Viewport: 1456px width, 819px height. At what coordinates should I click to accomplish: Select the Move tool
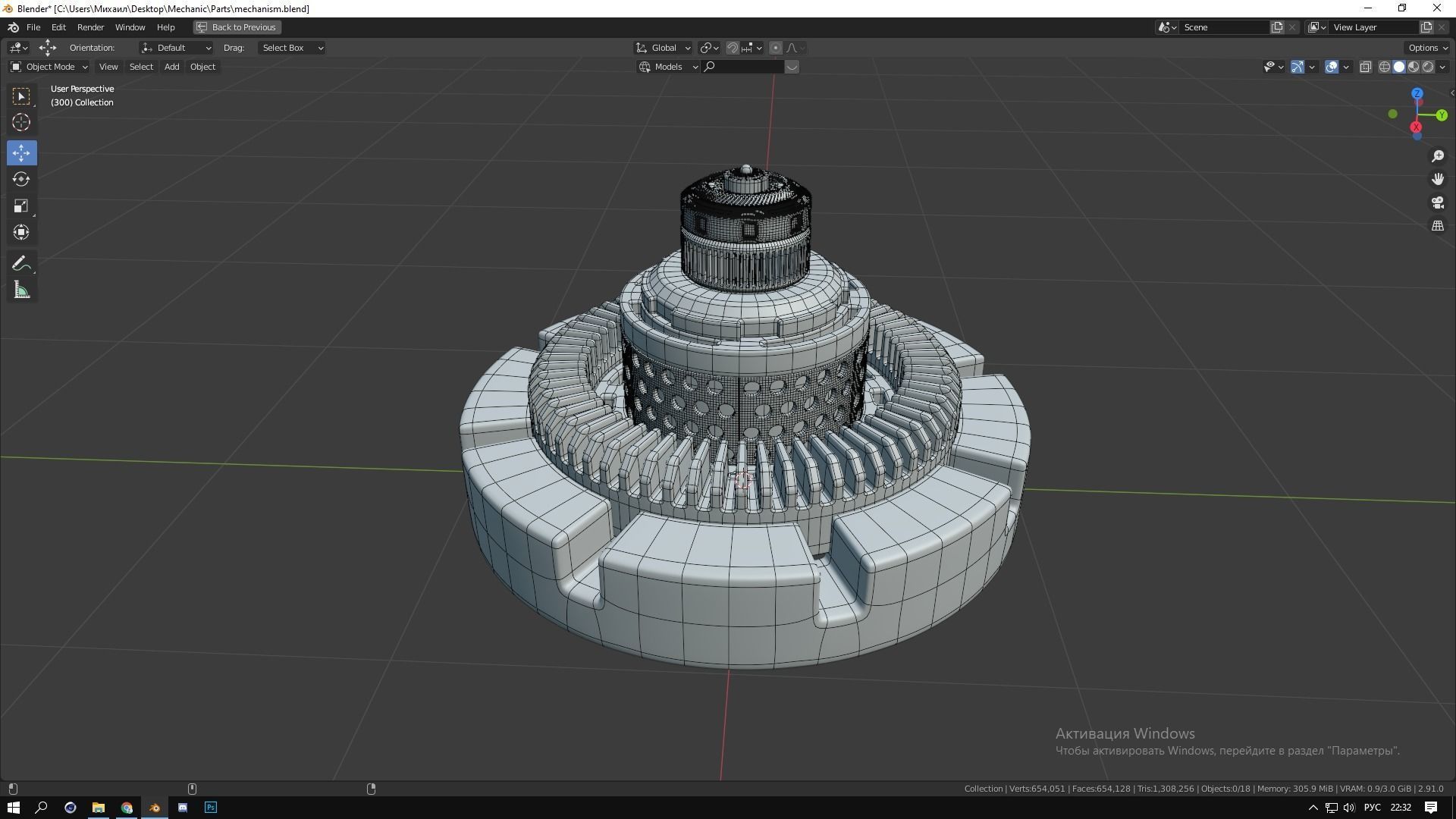[21, 153]
